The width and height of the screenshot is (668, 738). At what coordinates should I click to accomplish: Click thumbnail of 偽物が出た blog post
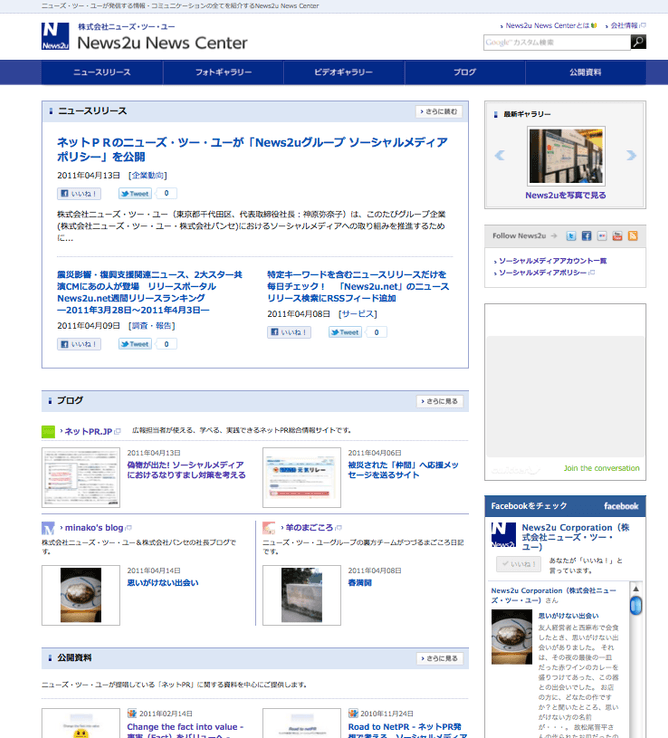click(81, 478)
